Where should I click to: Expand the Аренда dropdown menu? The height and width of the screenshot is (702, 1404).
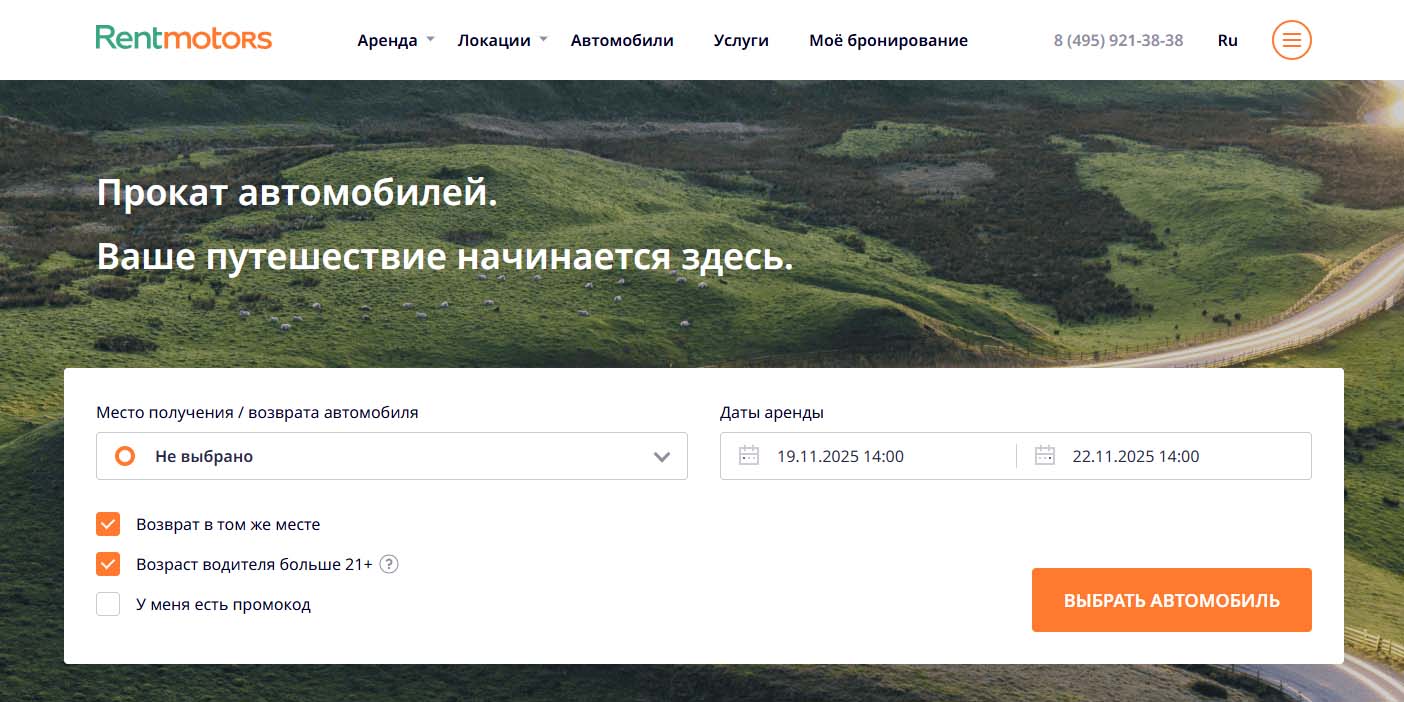(x=395, y=40)
